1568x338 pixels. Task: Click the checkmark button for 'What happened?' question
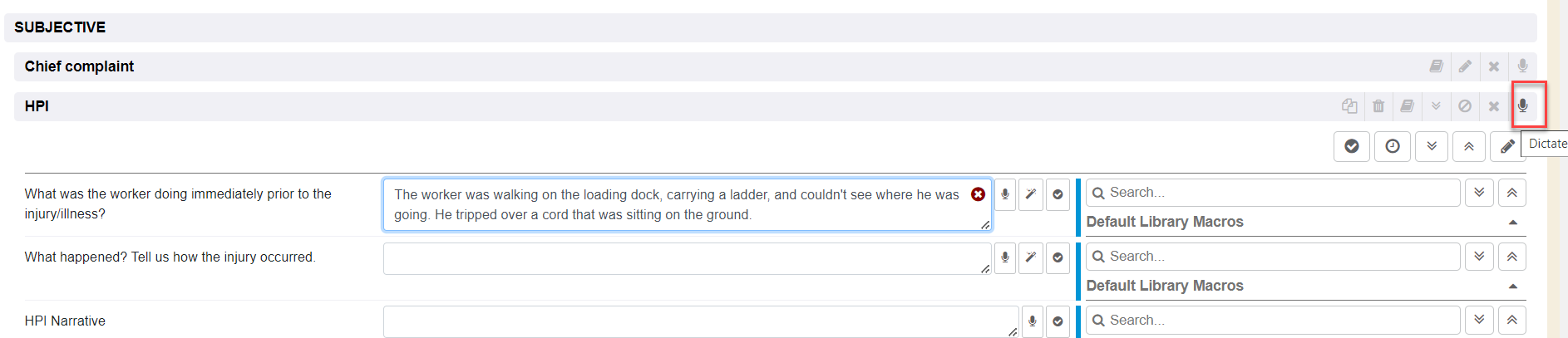point(1058,257)
